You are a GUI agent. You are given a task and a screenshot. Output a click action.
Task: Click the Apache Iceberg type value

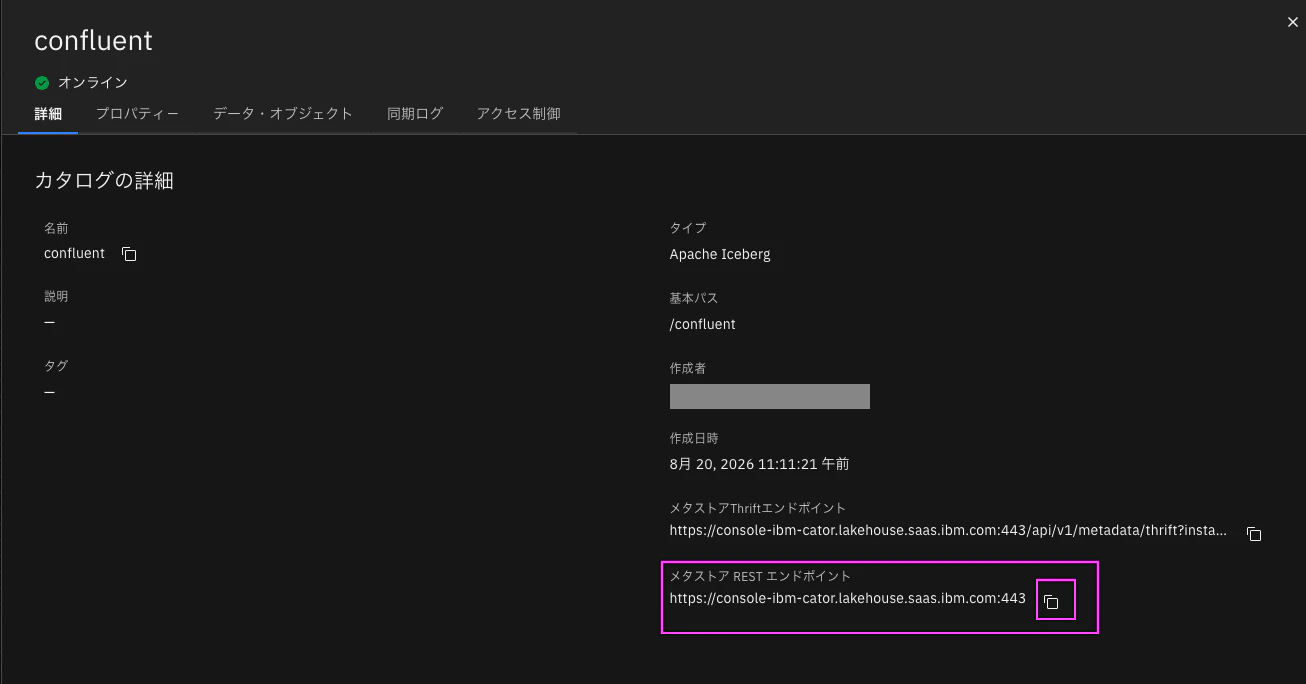point(720,254)
